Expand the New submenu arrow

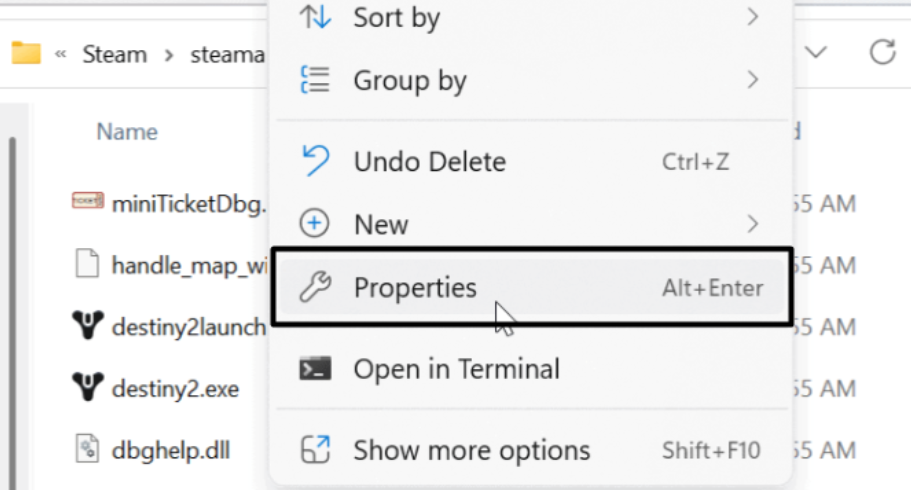tap(752, 224)
